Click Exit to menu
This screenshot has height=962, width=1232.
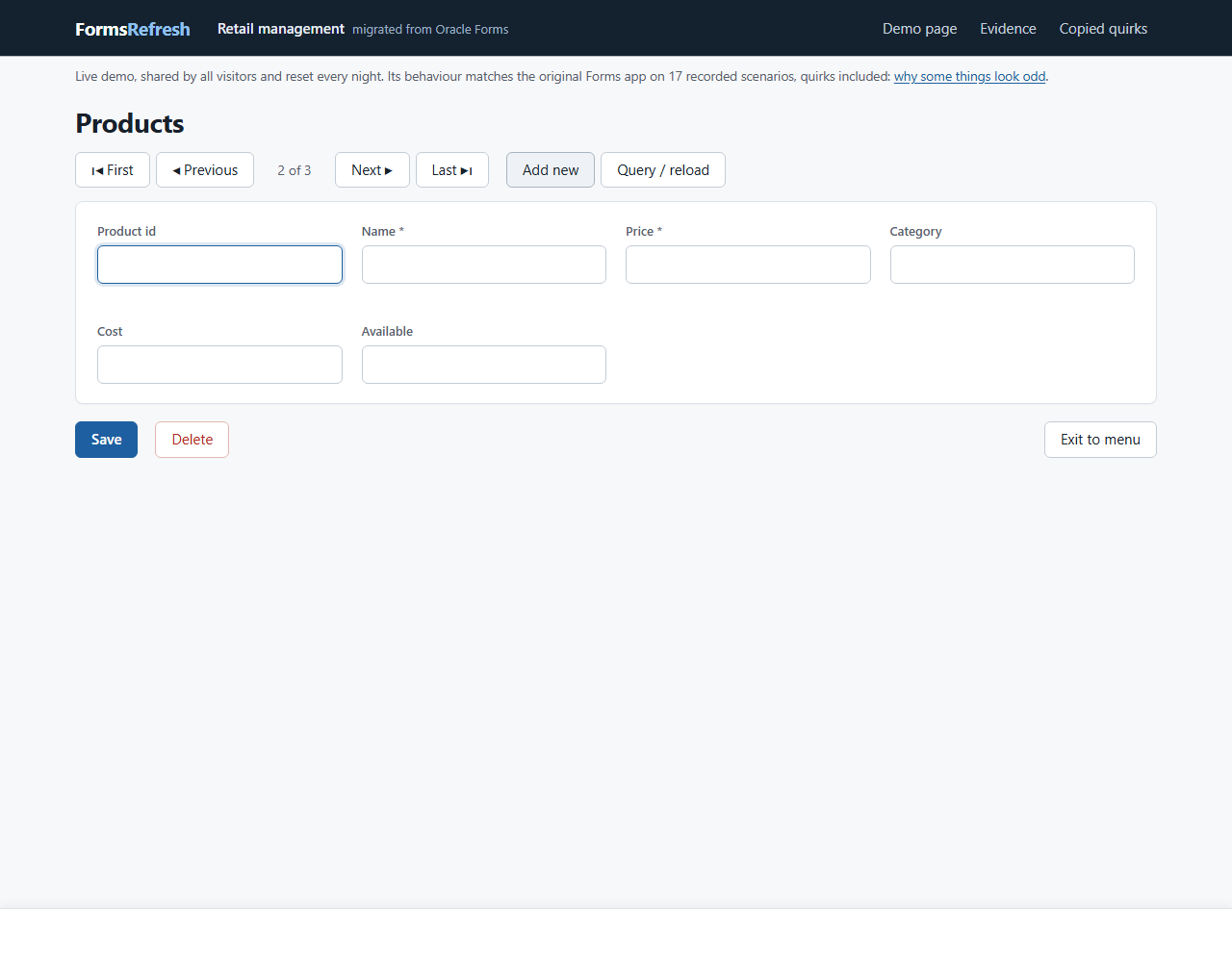pos(1100,440)
